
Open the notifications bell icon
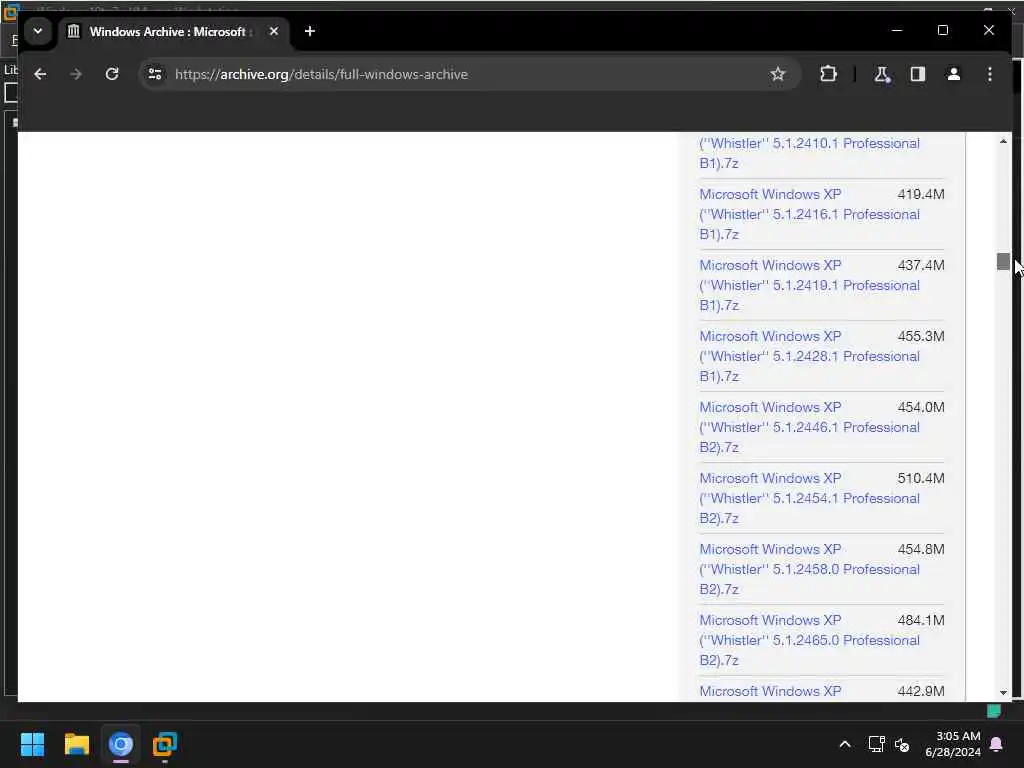[997, 744]
